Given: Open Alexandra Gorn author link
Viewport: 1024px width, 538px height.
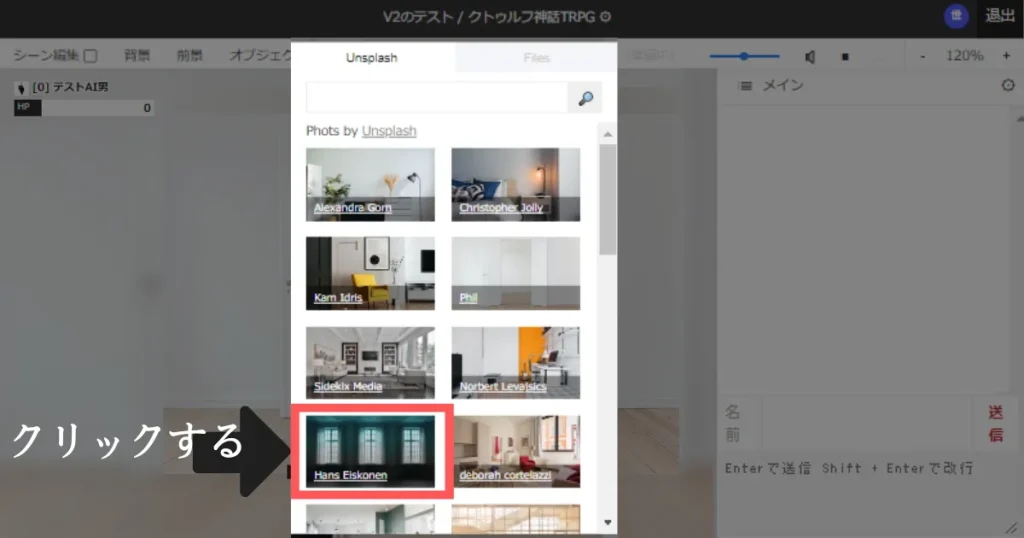Looking at the screenshot, I should pyautogui.click(x=353, y=208).
